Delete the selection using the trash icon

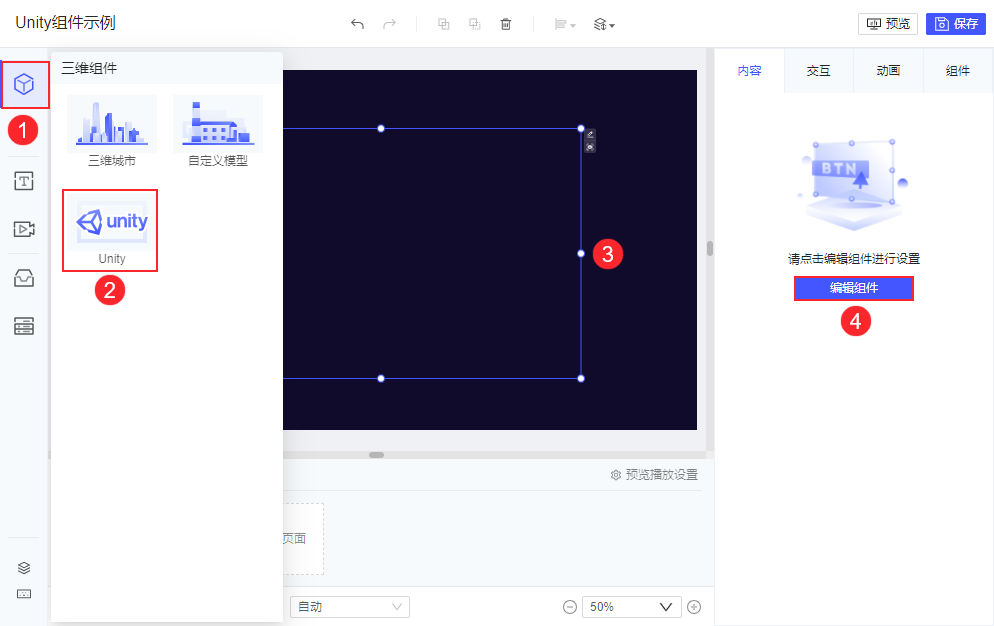coord(506,23)
